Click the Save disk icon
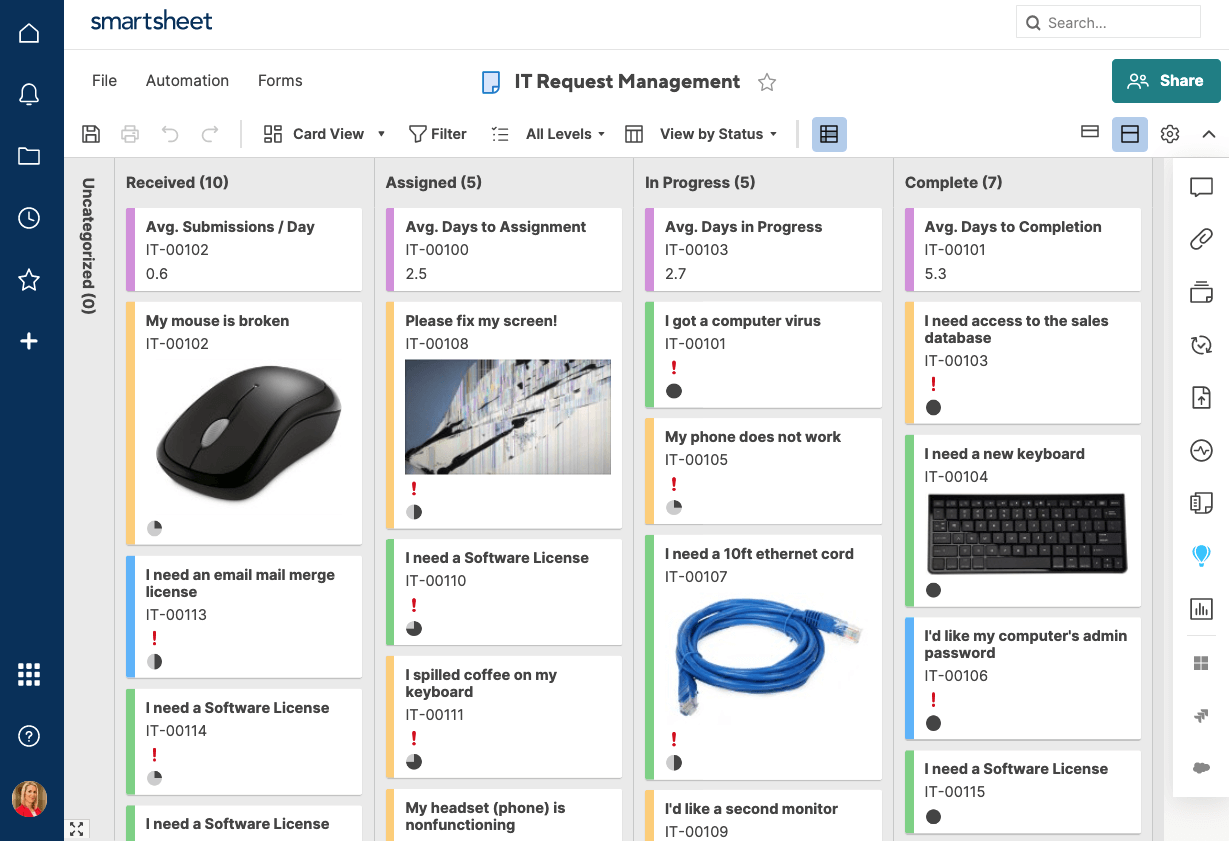Screen dimensions: 1229x841 91,134
